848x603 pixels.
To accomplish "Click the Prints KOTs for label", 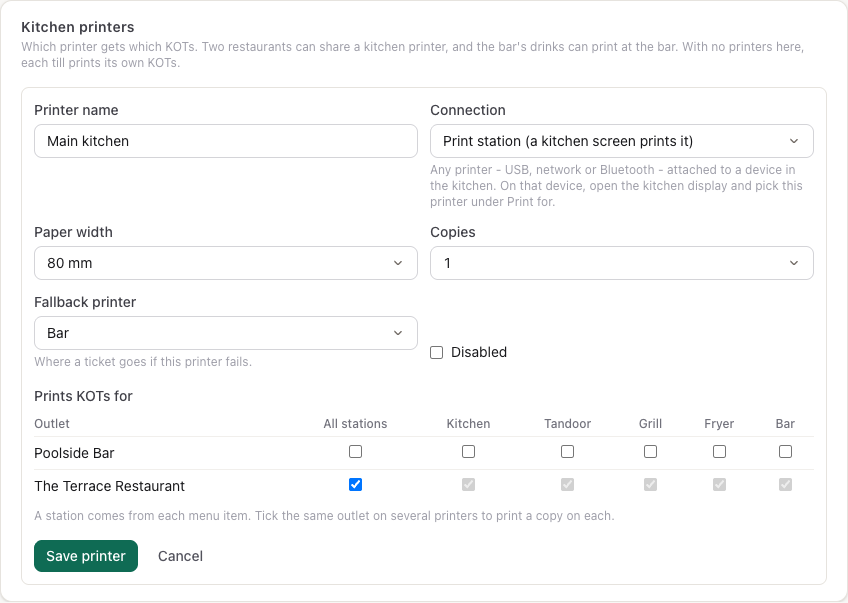I will (83, 396).
